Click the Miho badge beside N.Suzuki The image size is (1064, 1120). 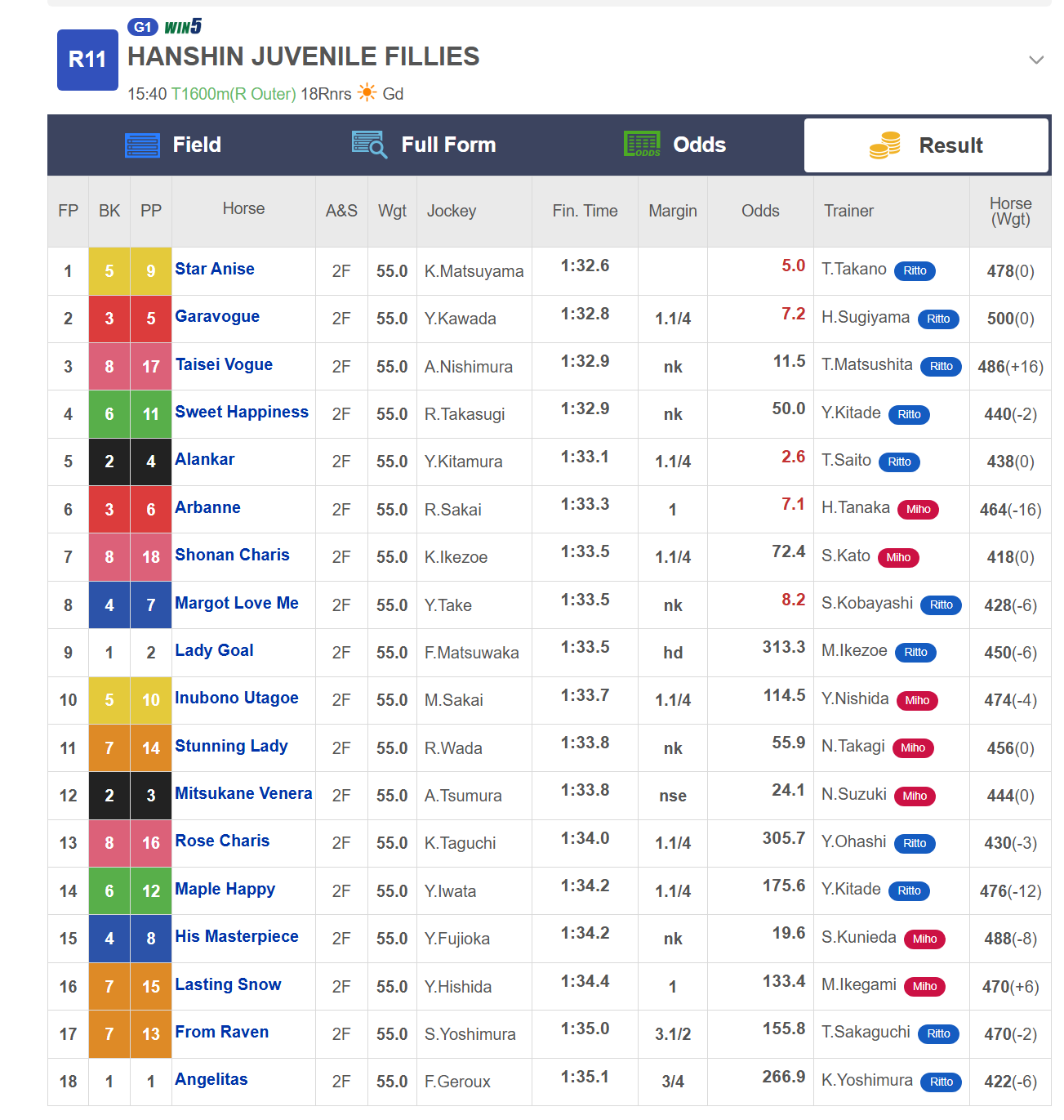(915, 796)
